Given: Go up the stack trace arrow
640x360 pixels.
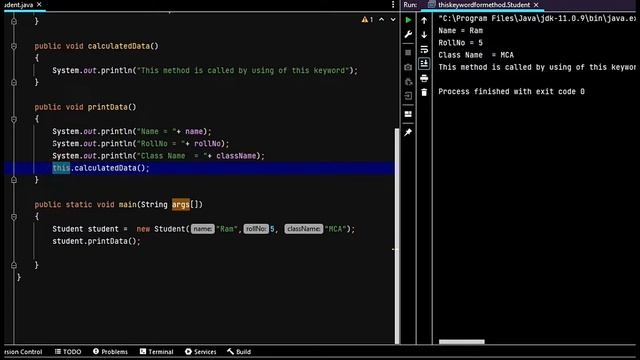Looking at the screenshot, I should click(x=424, y=20).
